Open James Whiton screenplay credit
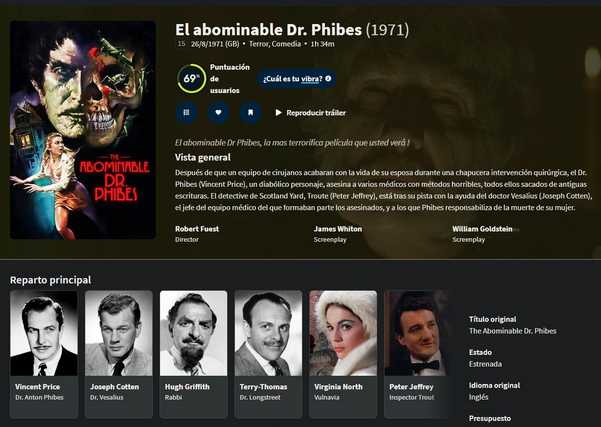 point(338,229)
